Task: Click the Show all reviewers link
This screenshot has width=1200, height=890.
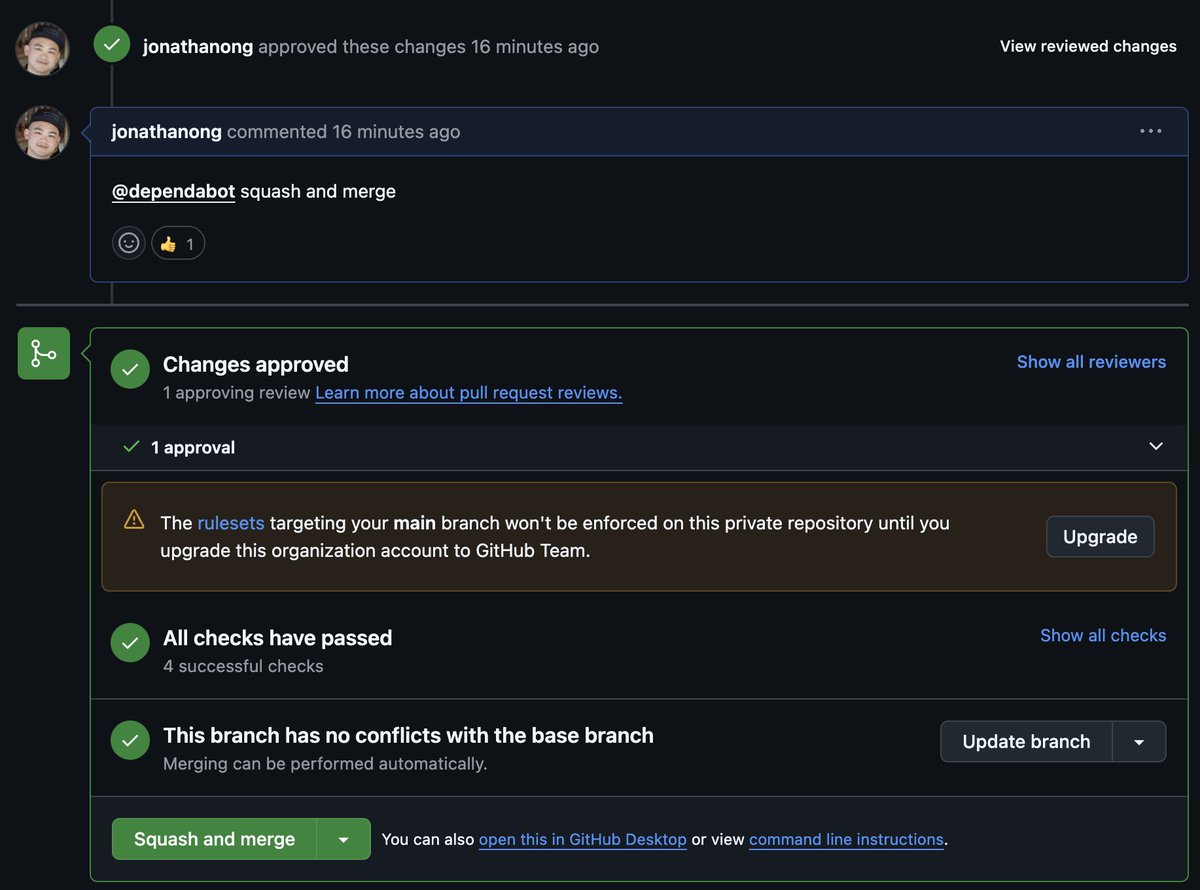Action: tap(1091, 362)
